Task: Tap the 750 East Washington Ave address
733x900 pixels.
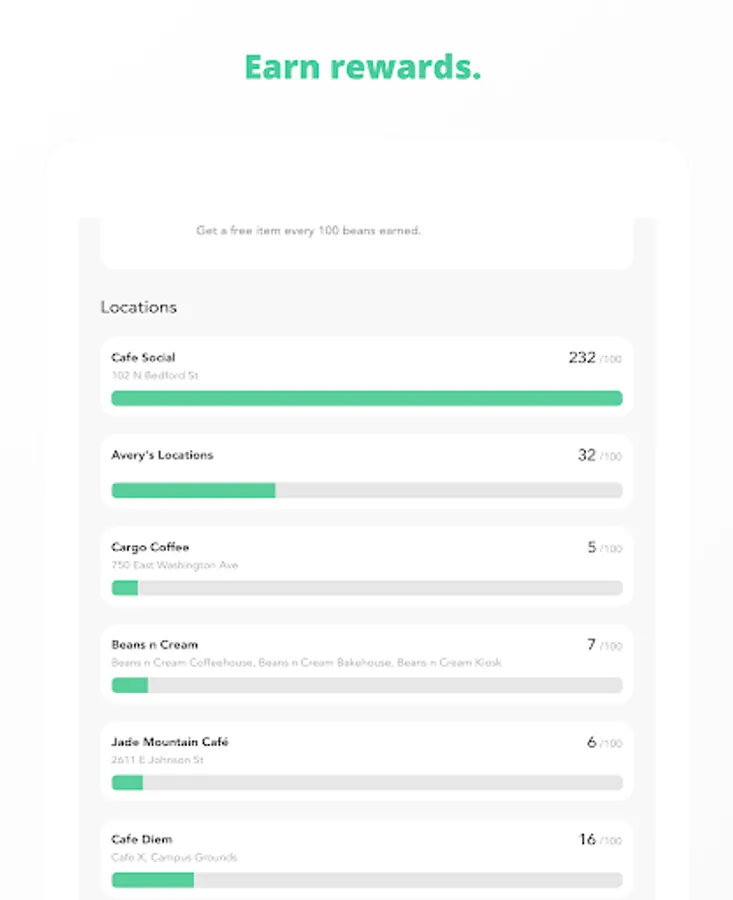Action: pos(174,565)
